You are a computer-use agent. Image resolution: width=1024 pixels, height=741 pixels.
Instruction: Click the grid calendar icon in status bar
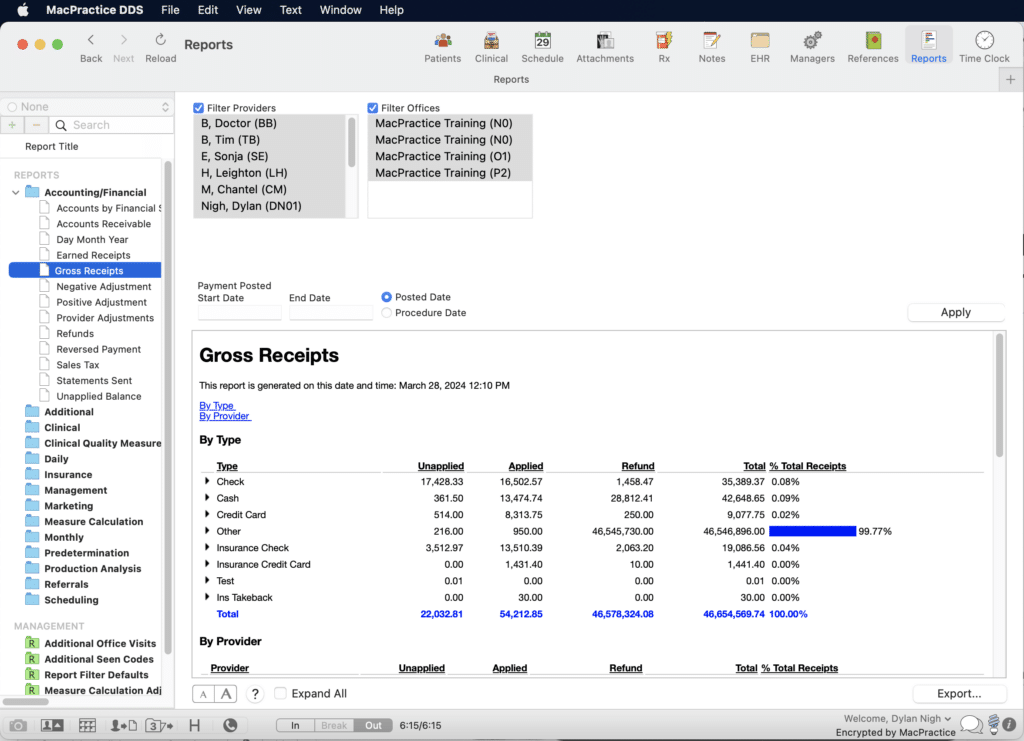tap(87, 725)
